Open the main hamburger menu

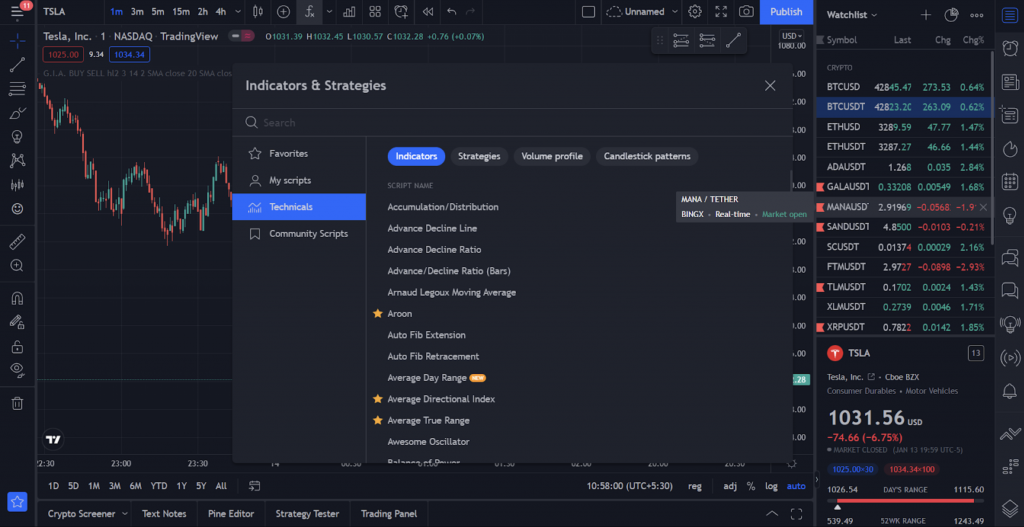click(x=17, y=12)
